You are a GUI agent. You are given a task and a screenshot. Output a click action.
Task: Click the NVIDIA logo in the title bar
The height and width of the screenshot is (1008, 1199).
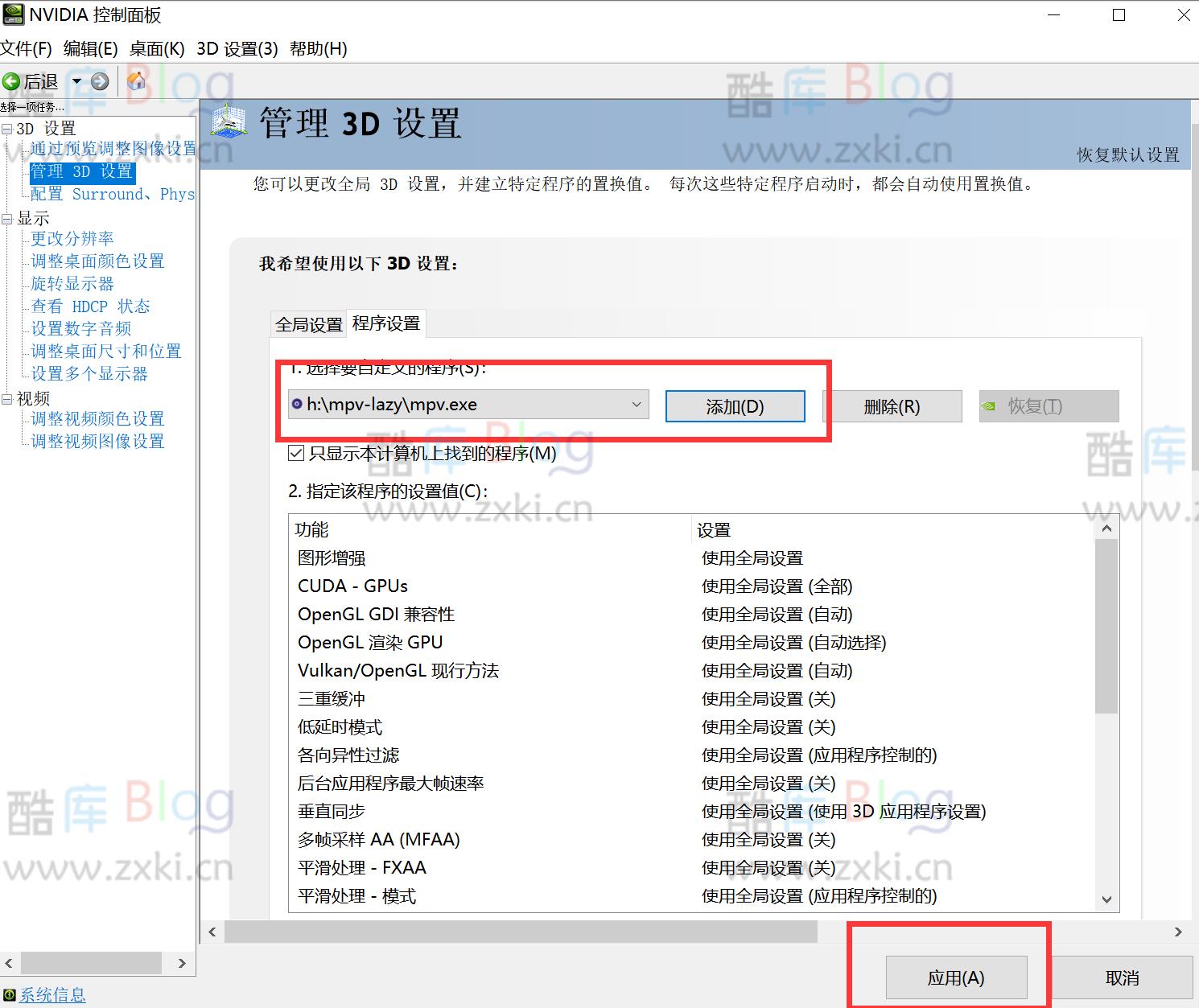click(12, 14)
